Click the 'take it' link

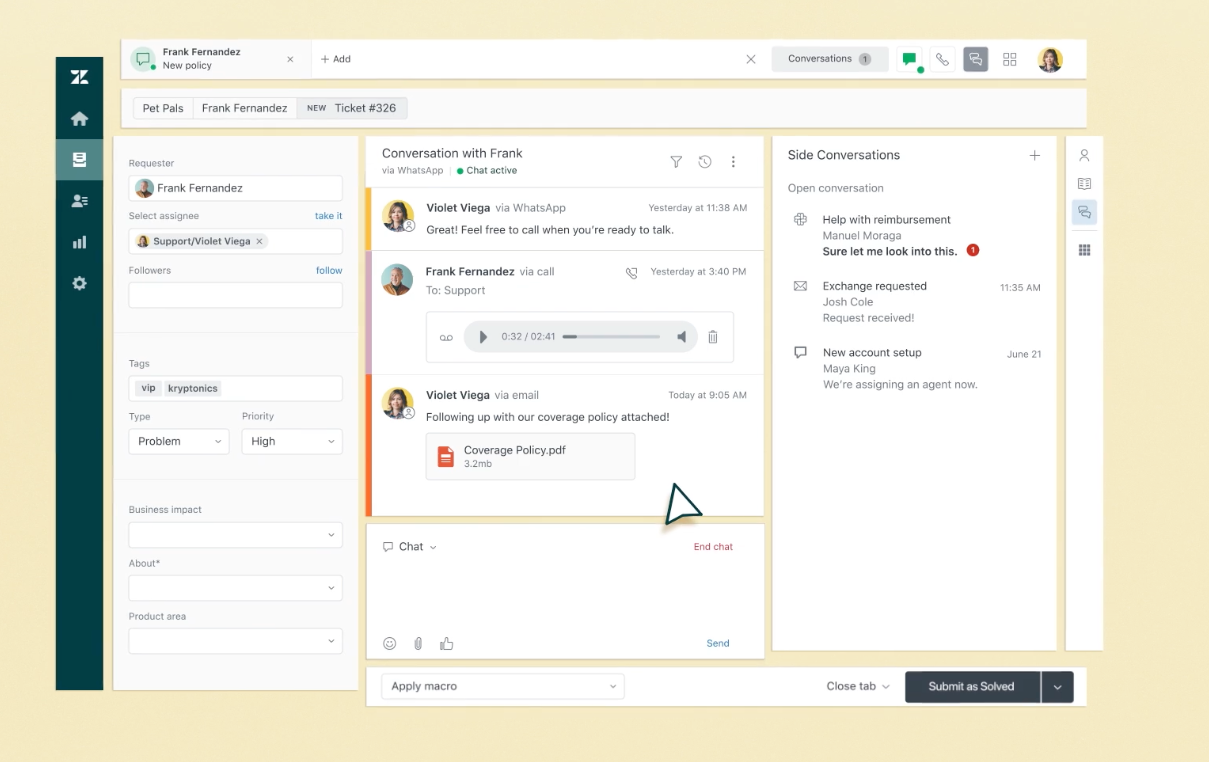pyautogui.click(x=328, y=216)
